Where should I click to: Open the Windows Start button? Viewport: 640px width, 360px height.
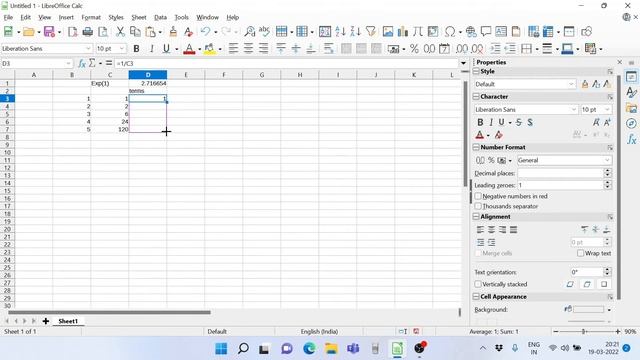(x=221, y=349)
